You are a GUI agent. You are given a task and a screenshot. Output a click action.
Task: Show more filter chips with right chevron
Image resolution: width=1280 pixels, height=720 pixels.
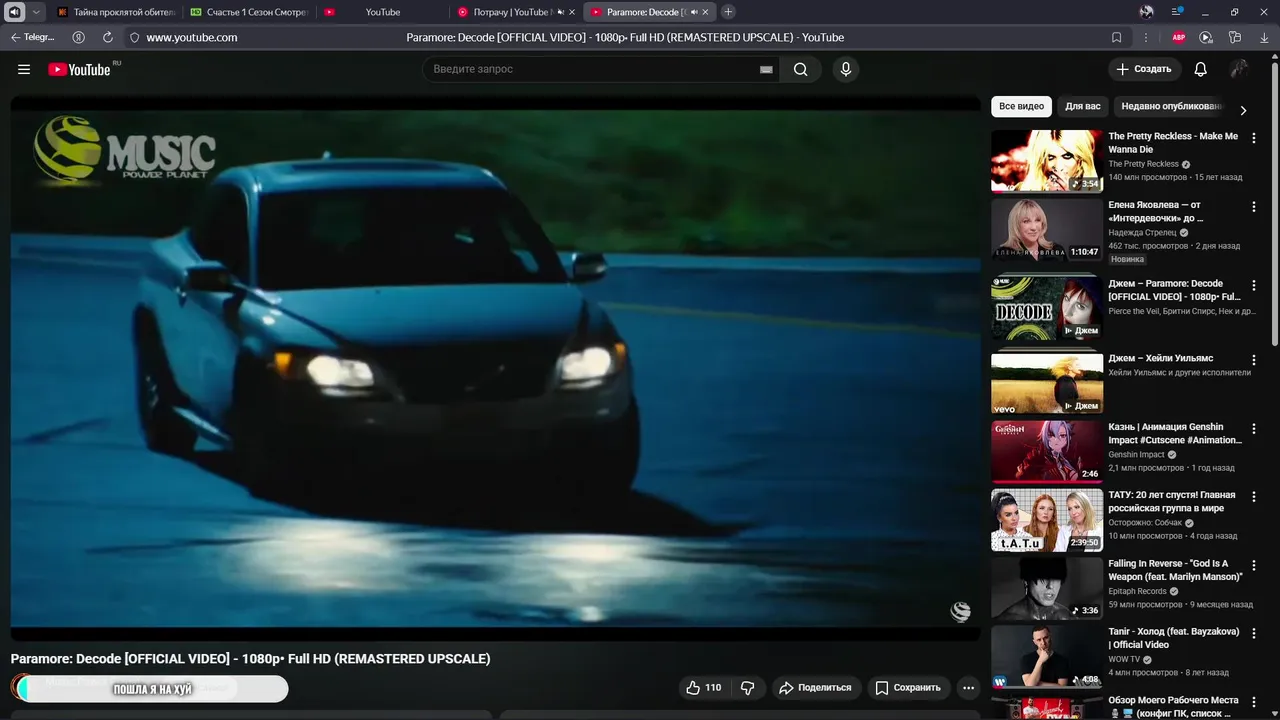1243,110
